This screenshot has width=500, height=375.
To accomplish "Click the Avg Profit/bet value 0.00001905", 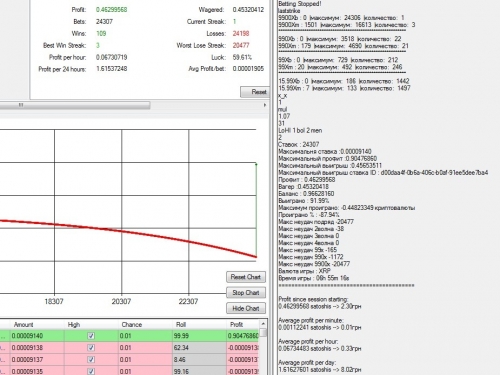I will tap(248, 69).
